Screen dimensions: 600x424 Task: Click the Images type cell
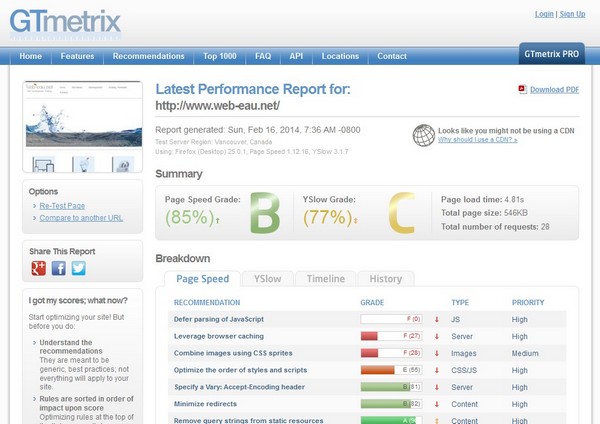click(464, 354)
